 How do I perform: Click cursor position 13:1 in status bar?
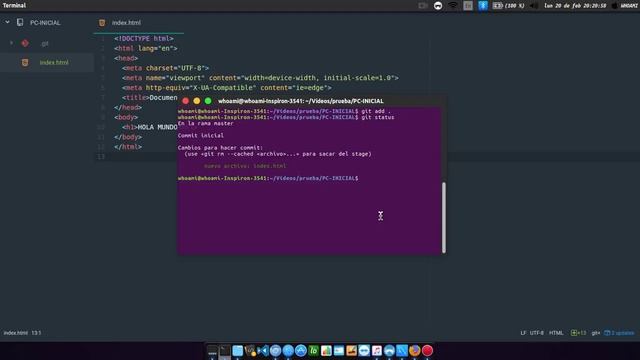36,333
